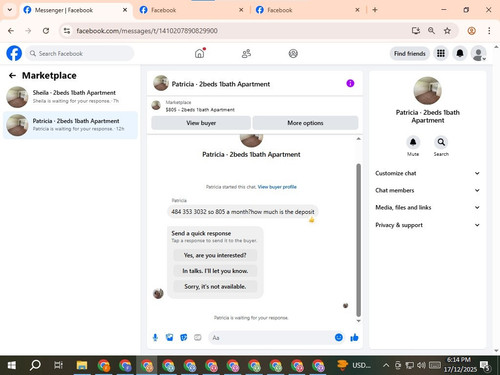Open View buyer profile link
Viewport: 500px width, 375px height.
(x=277, y=187)
